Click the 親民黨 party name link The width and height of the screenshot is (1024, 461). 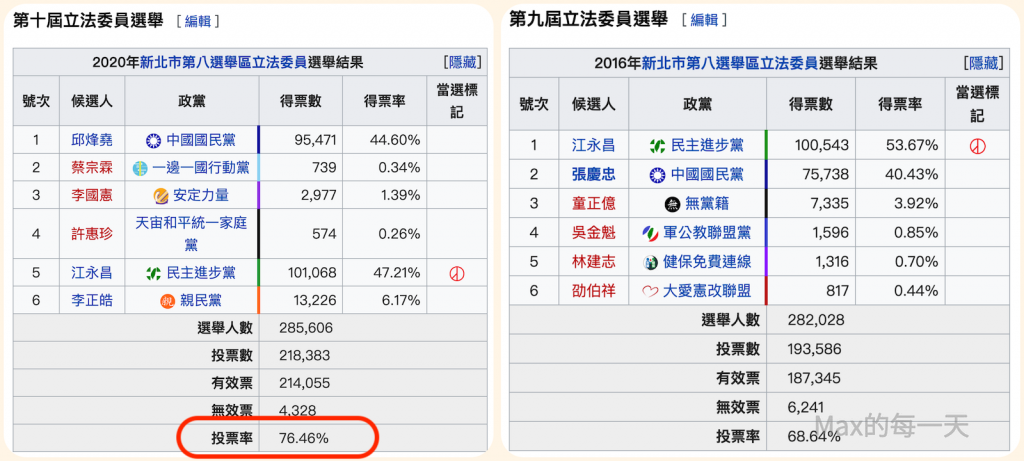click(201, 300)
